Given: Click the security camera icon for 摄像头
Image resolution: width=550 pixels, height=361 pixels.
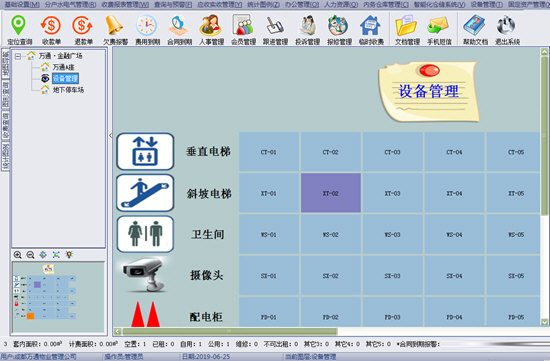Looking at the screenshot, I should click(144, 275).
